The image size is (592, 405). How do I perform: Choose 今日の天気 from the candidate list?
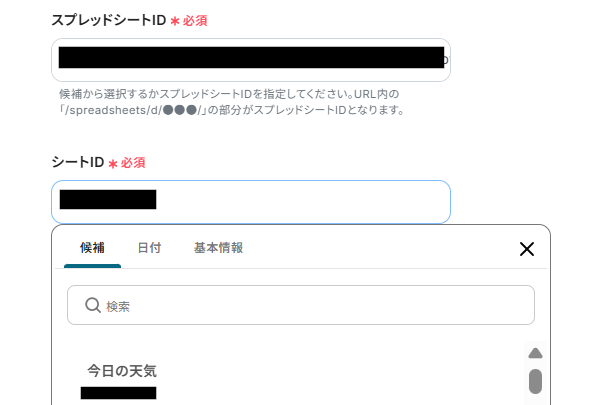coord(122,371)
